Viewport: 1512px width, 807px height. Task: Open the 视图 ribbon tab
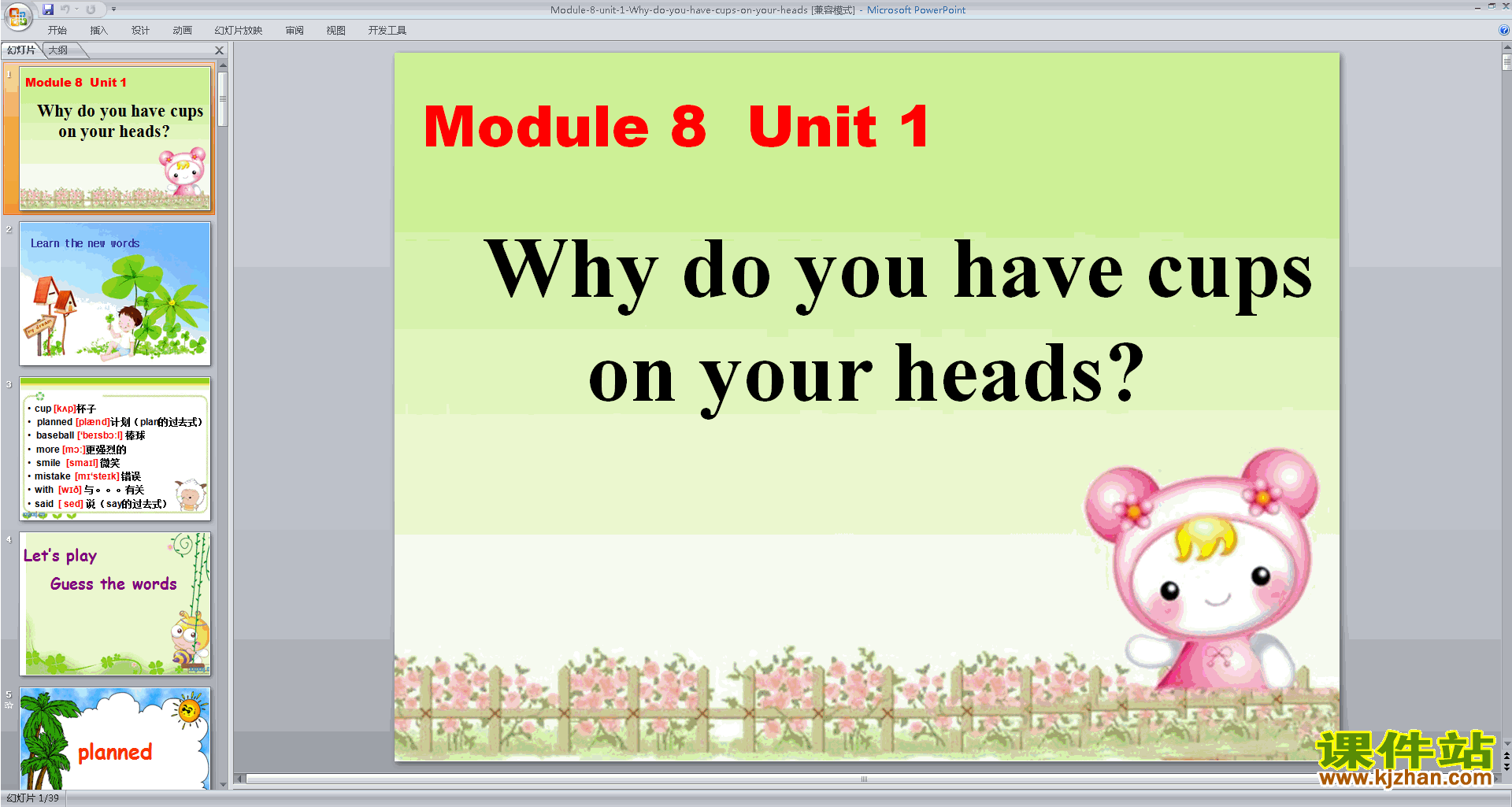click(x=335, y=31)
